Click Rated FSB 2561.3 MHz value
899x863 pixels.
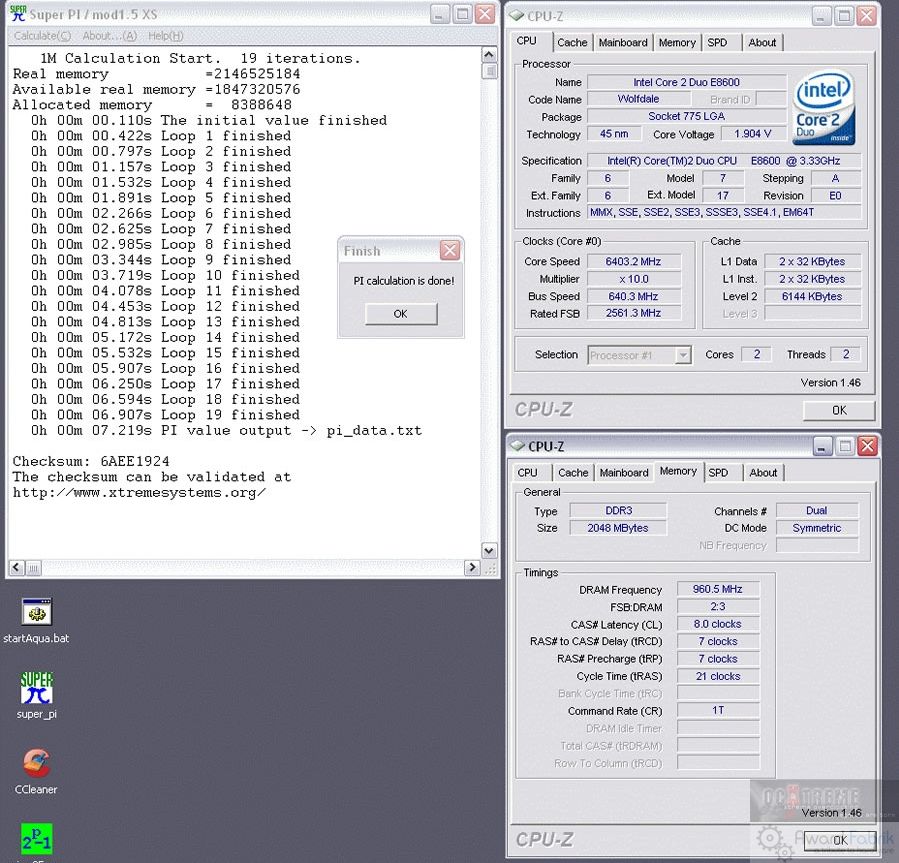(x=633, y=313)
